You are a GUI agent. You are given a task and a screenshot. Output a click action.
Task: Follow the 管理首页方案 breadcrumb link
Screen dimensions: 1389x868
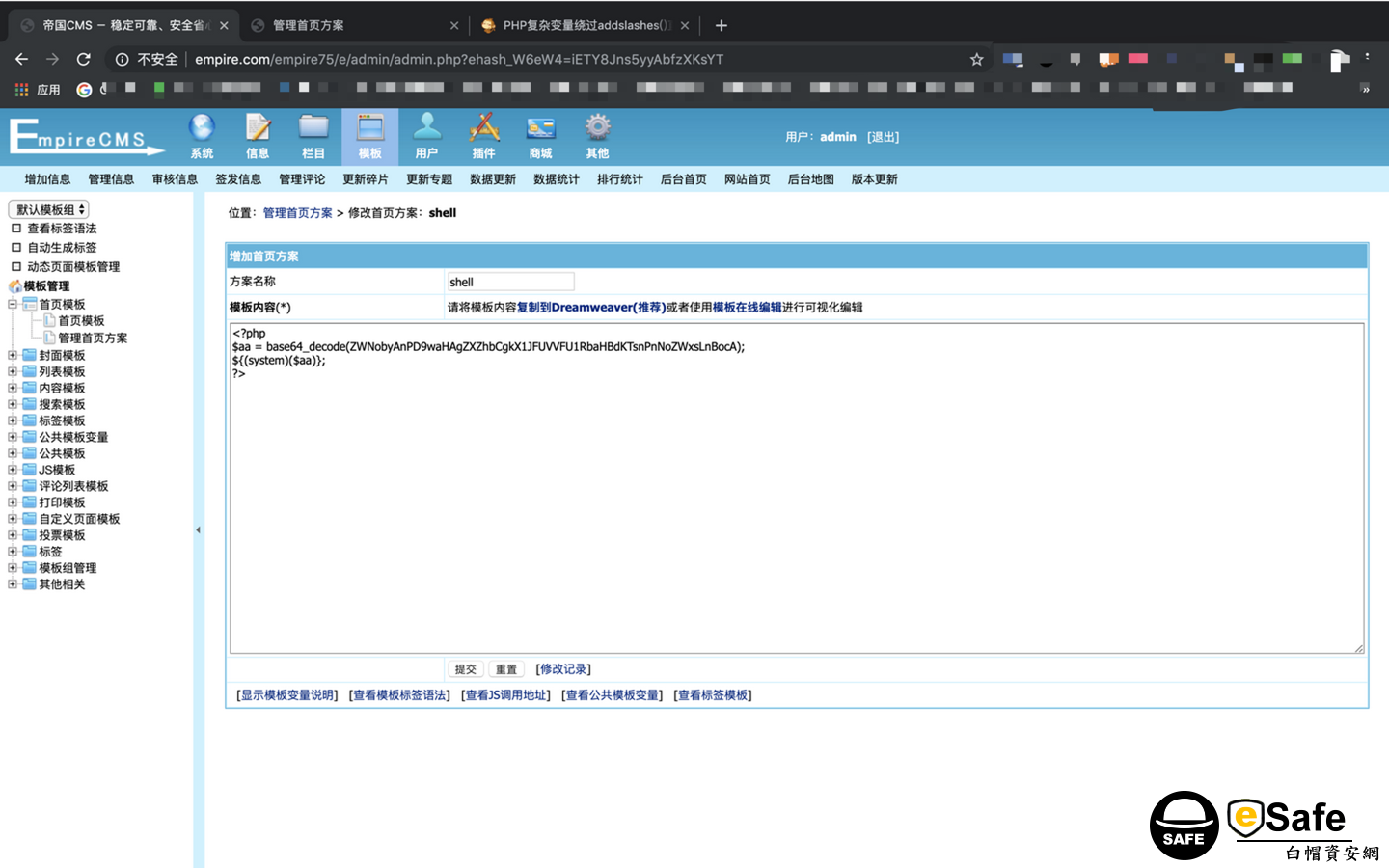coord(297,213)
